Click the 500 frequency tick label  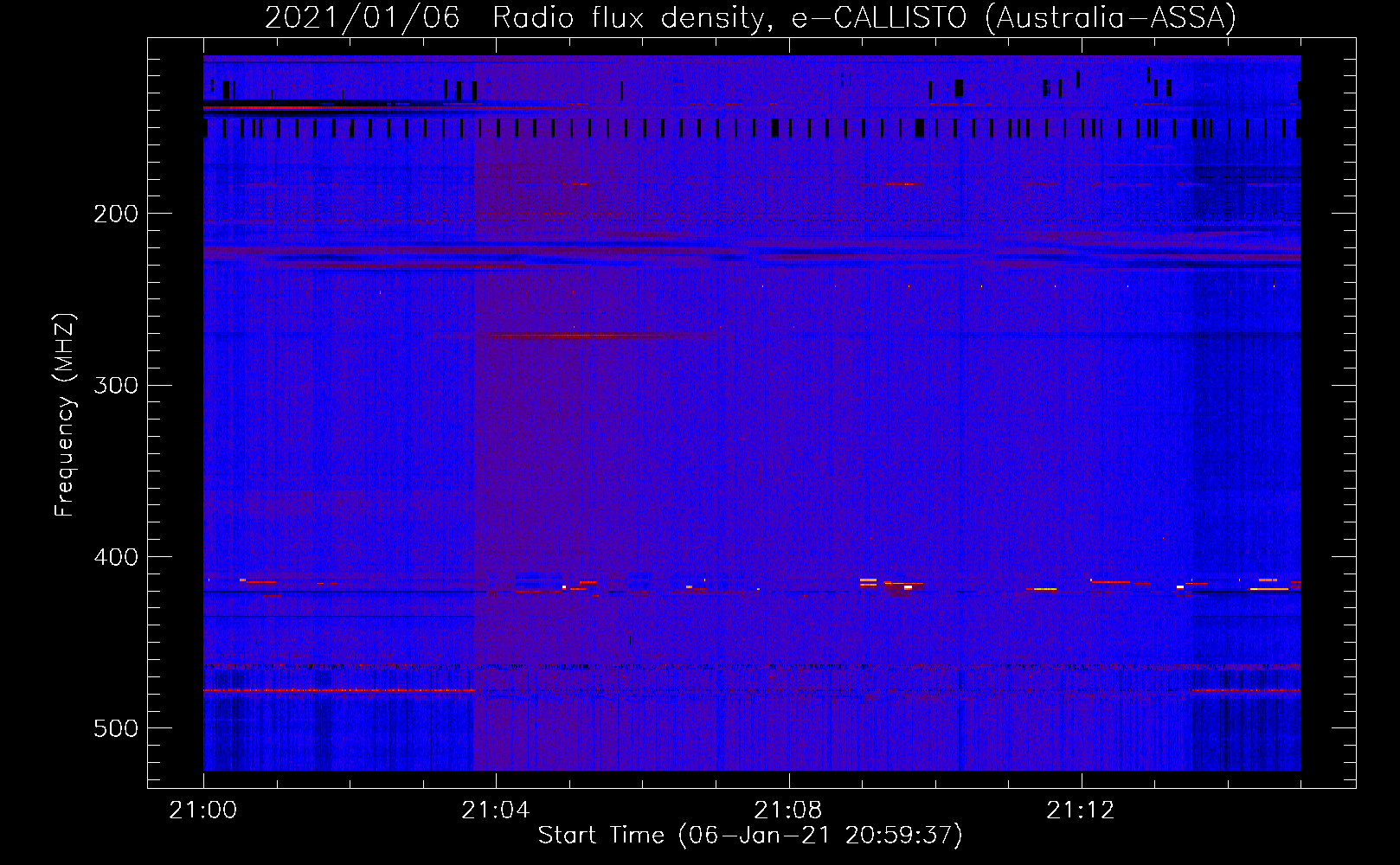point(116,728)
